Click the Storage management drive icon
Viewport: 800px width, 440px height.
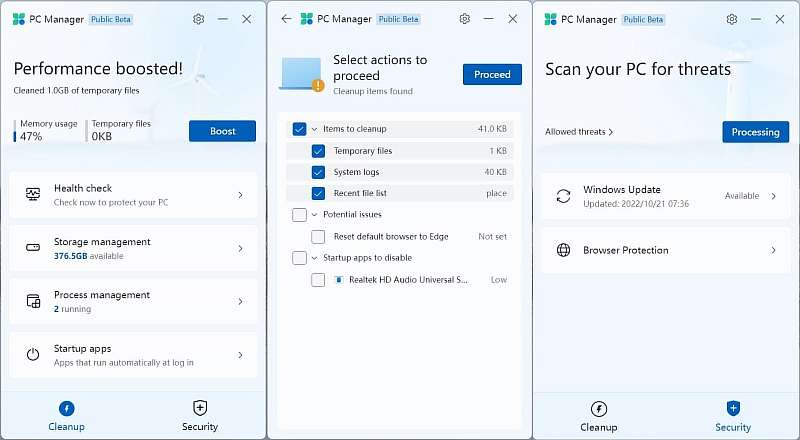(33, 248)
